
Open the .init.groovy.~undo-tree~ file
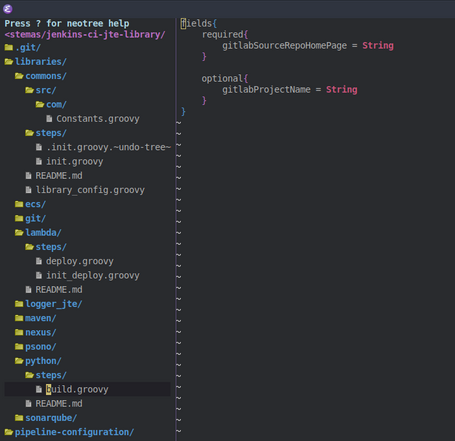(108, 147)
